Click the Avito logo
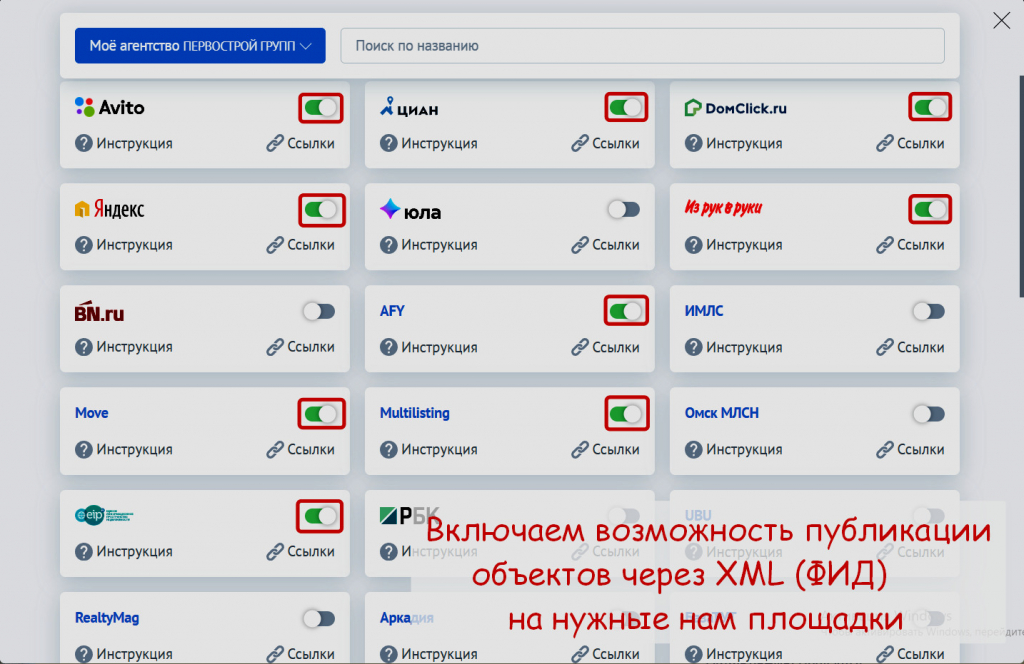This screenshot has height=664, width=1024. [110, 107]
